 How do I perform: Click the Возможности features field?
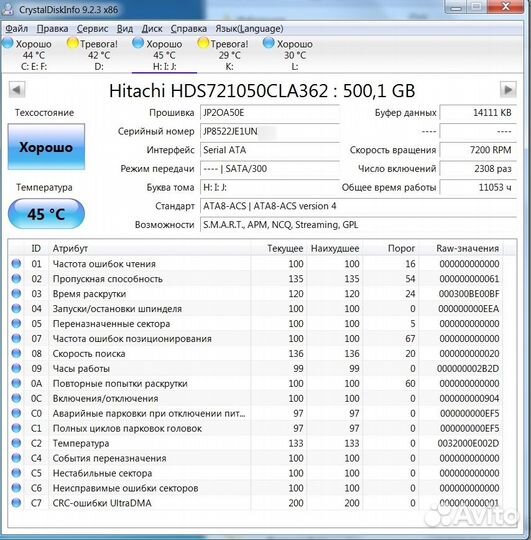click(358, 225)
